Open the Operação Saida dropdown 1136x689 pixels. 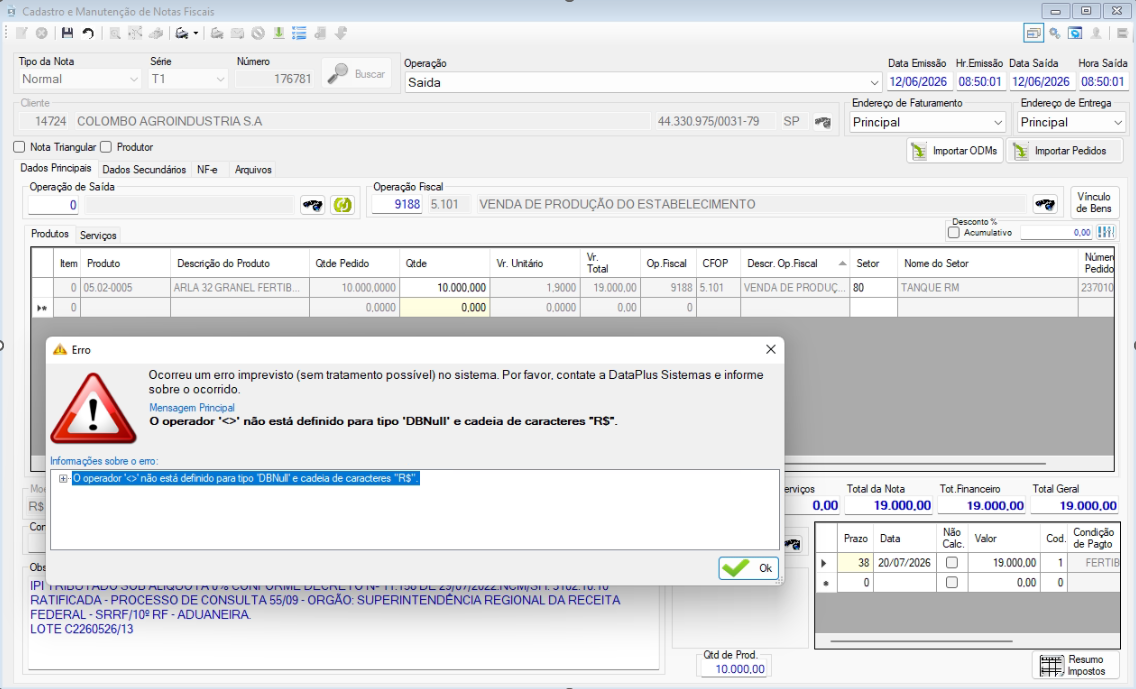click(x=874, y=83)
